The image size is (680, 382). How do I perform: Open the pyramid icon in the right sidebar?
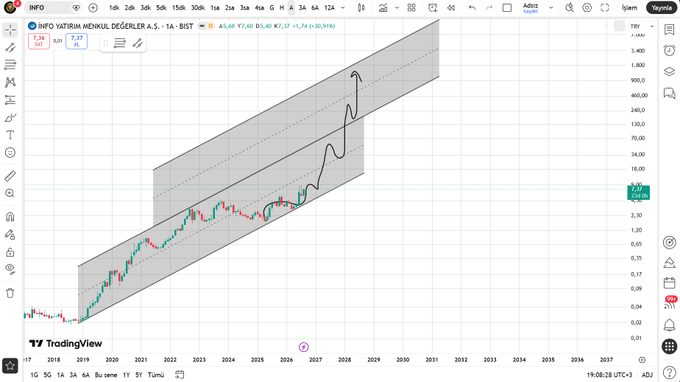click(669, 263)
